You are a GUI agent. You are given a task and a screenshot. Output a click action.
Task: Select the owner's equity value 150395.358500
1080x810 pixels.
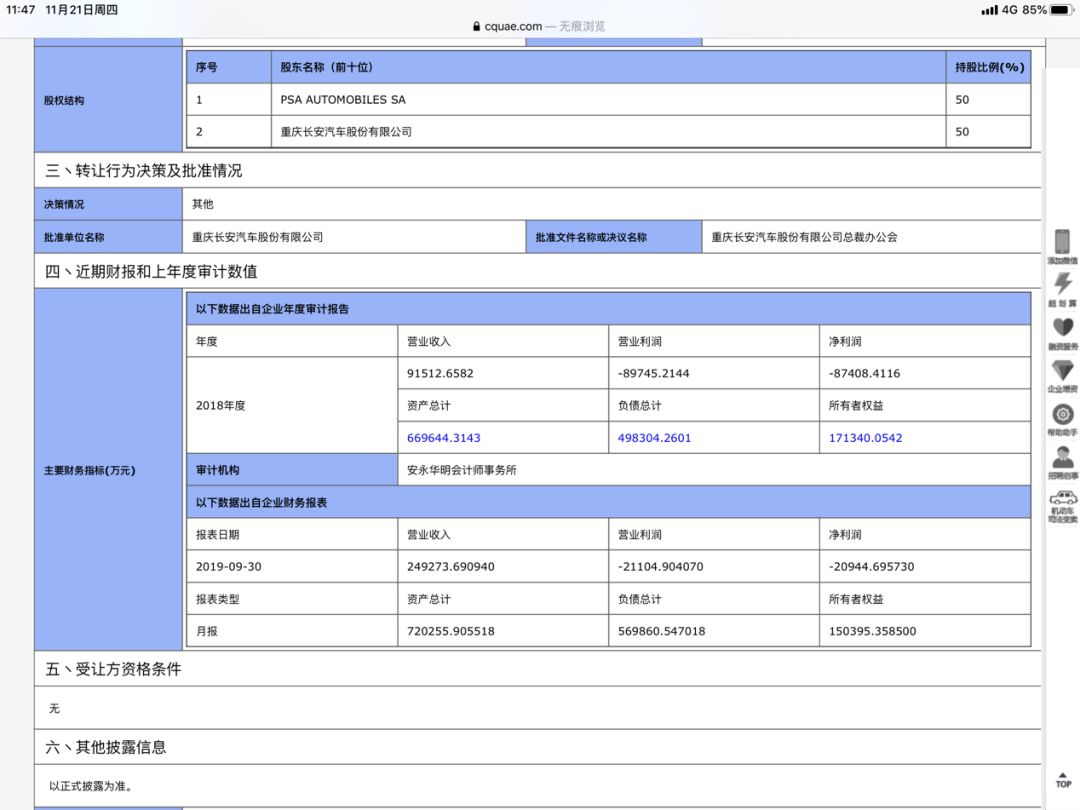pos(872,631)
